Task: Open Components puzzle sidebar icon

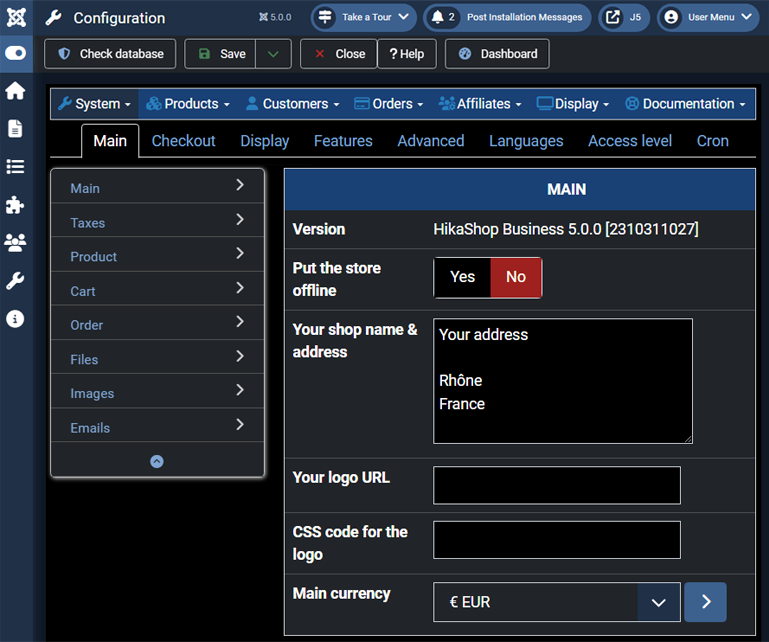Action: click(x=15, y=205)
